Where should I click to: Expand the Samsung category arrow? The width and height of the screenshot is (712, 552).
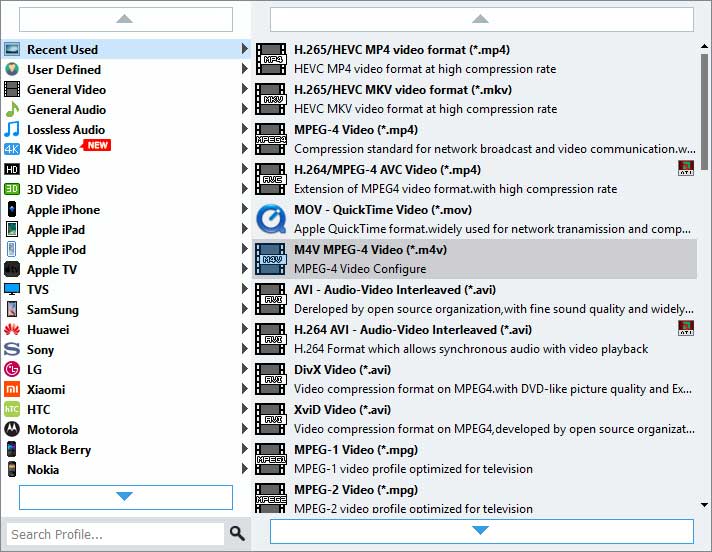click(x=244, y=310)
